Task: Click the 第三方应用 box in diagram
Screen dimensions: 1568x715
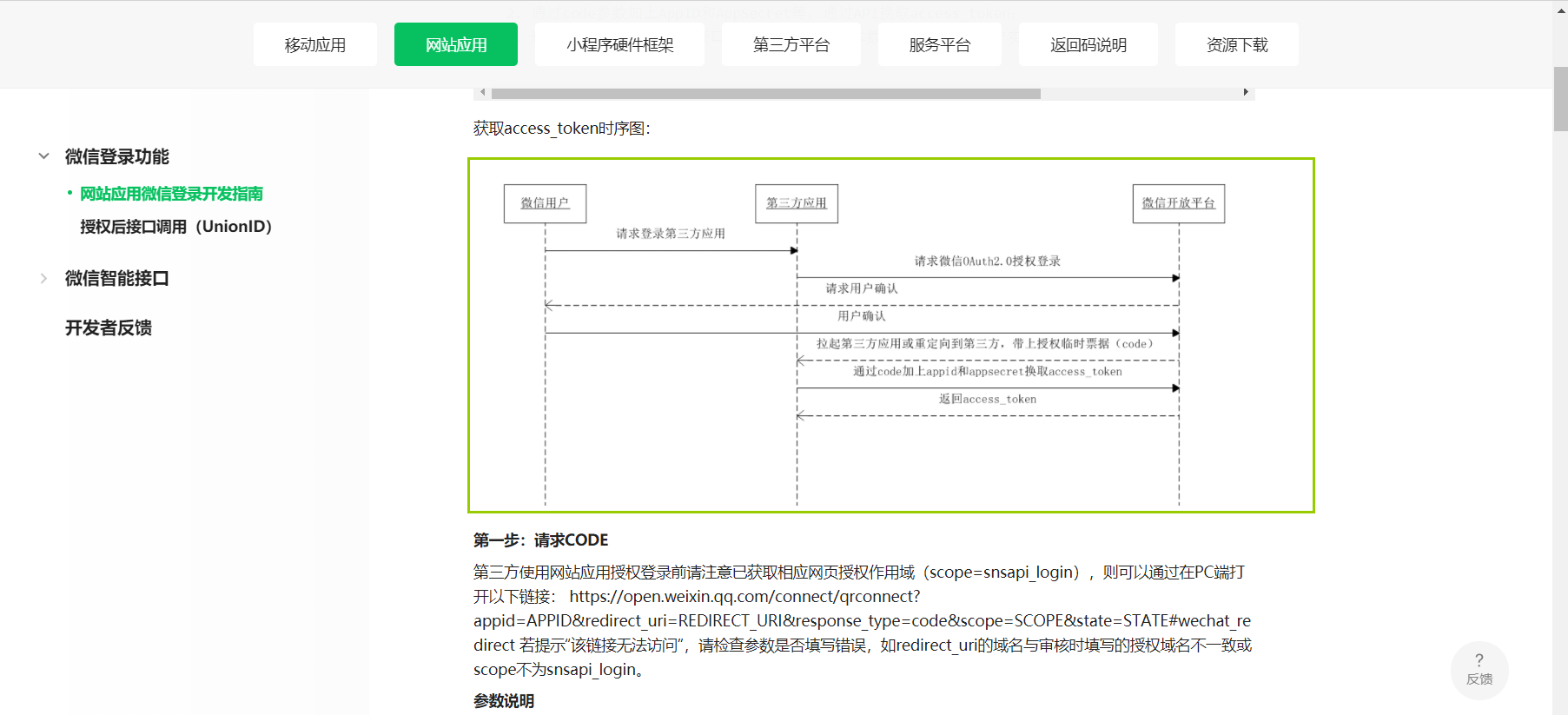Action: tap(797, 203)
